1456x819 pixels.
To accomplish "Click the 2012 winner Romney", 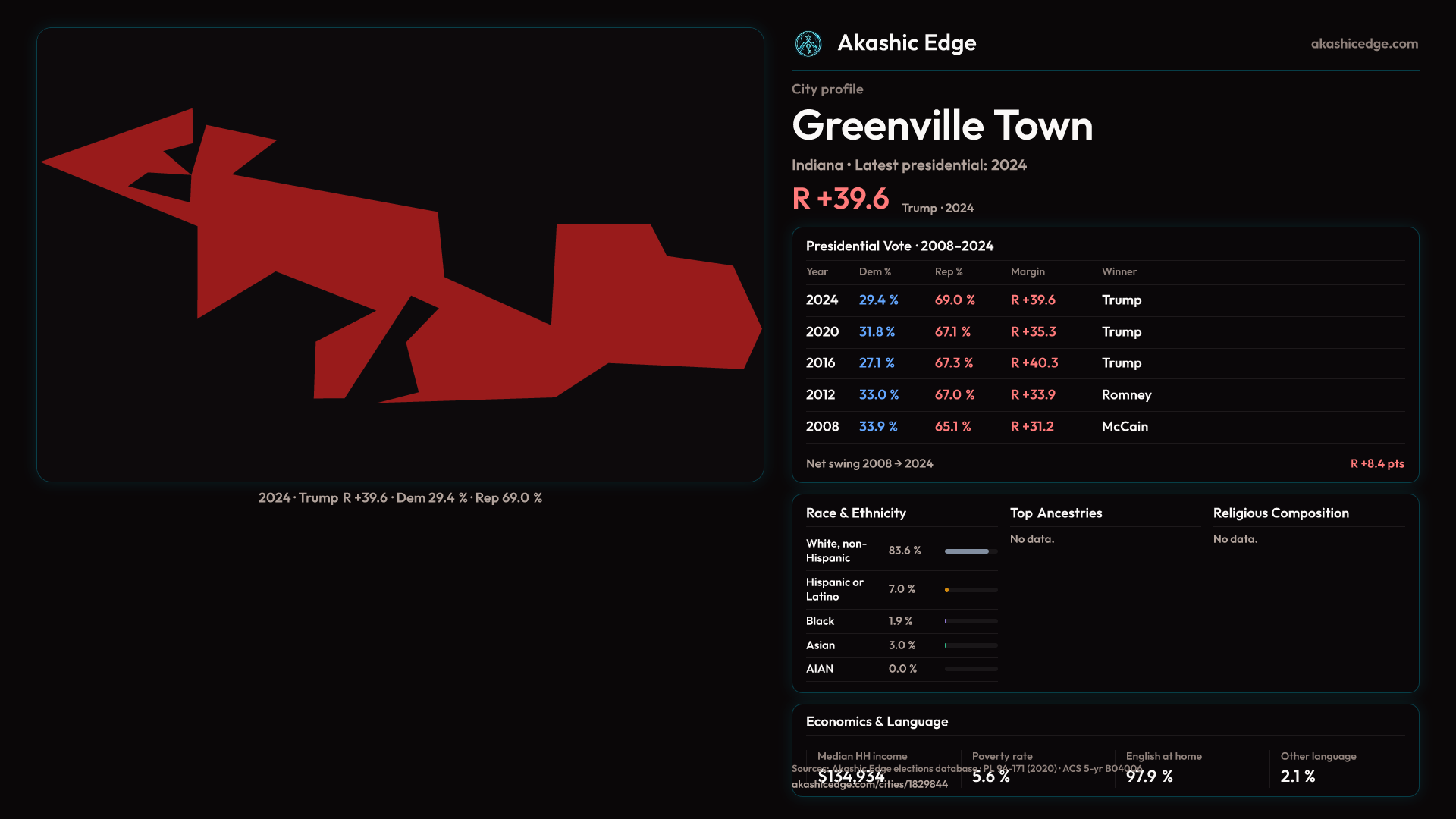I will 1126,395.
